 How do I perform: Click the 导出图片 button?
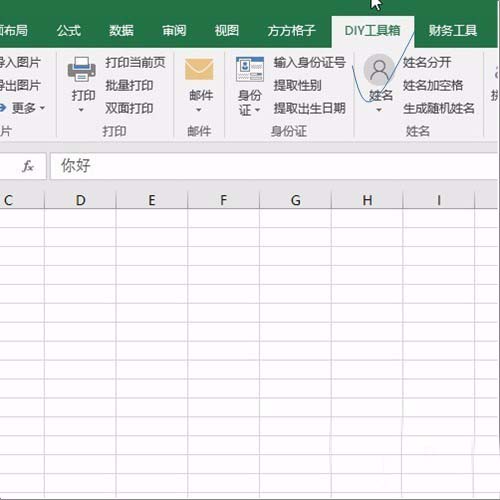20,86
